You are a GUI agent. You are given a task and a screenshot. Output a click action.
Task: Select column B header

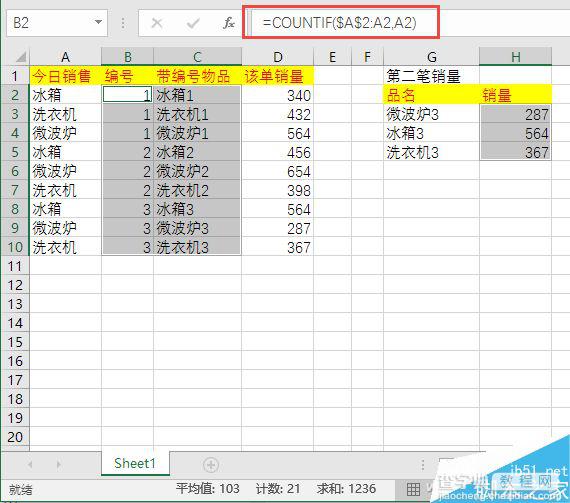(128, 57)
